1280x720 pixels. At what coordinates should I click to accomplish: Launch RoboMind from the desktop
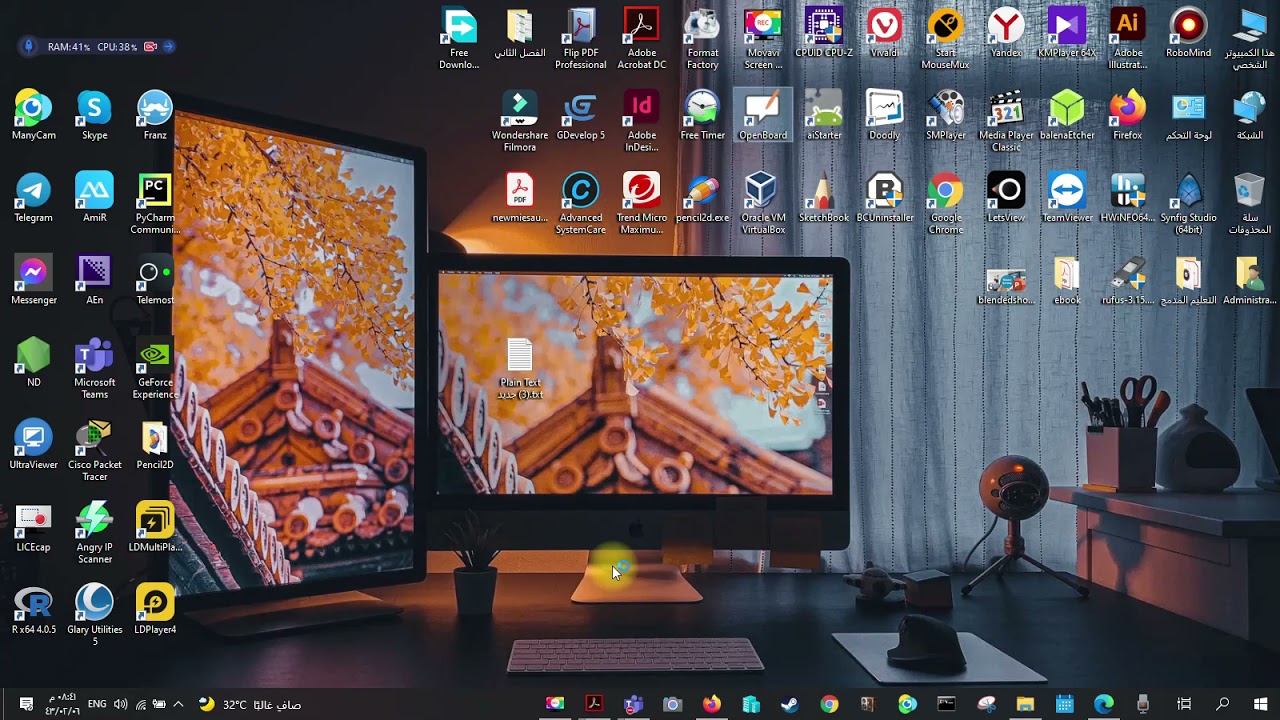[1189, 33]
